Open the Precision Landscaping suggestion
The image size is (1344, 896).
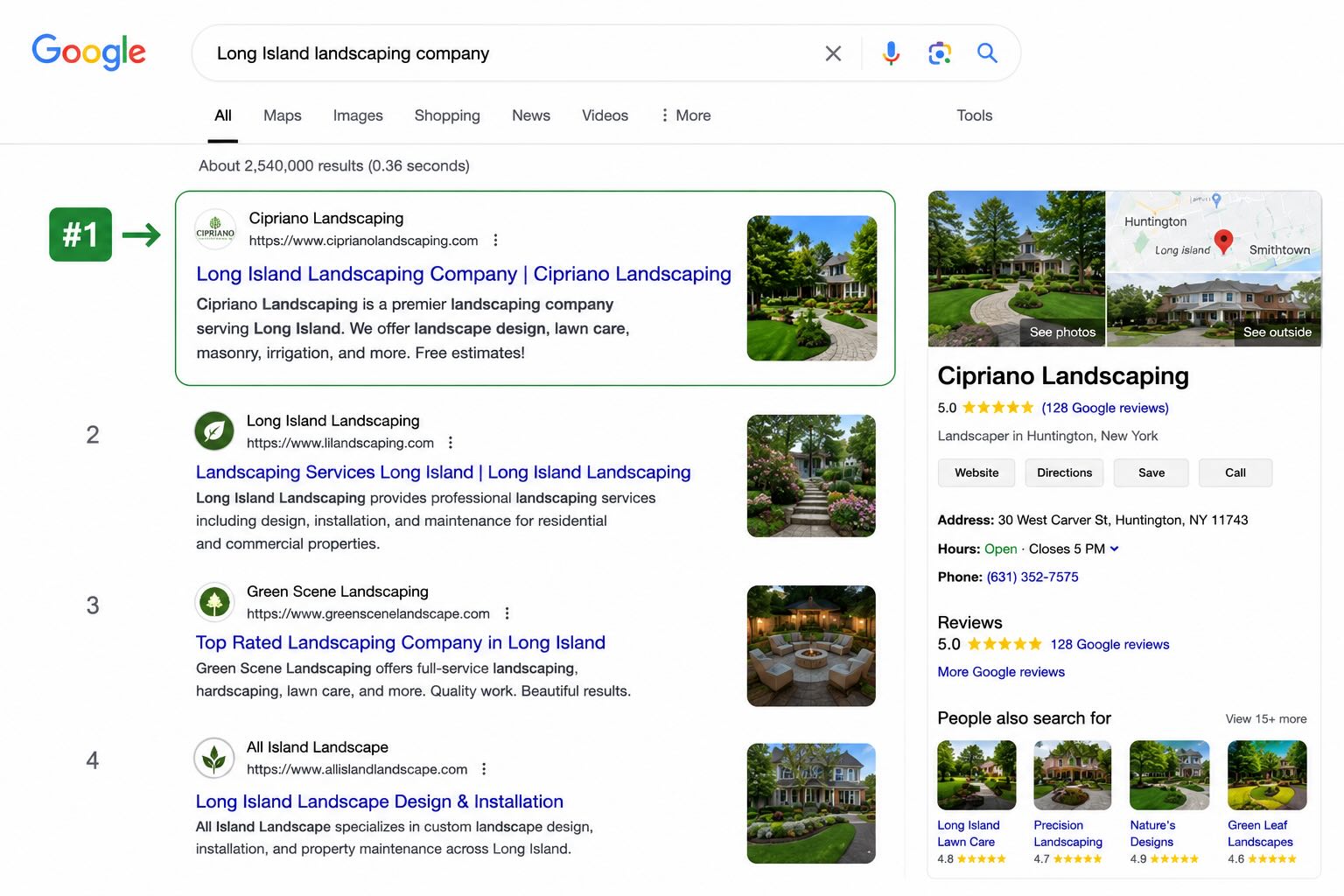(1067, 834)
